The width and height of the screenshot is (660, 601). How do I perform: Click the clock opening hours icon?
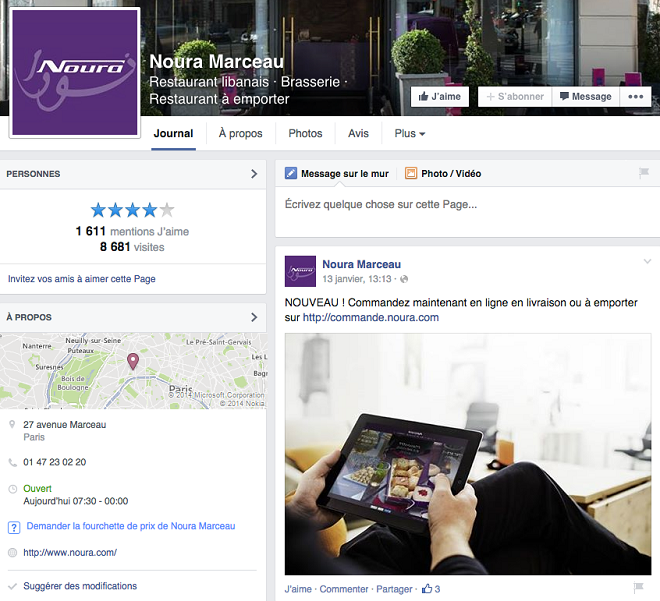[x=13, y=489]
